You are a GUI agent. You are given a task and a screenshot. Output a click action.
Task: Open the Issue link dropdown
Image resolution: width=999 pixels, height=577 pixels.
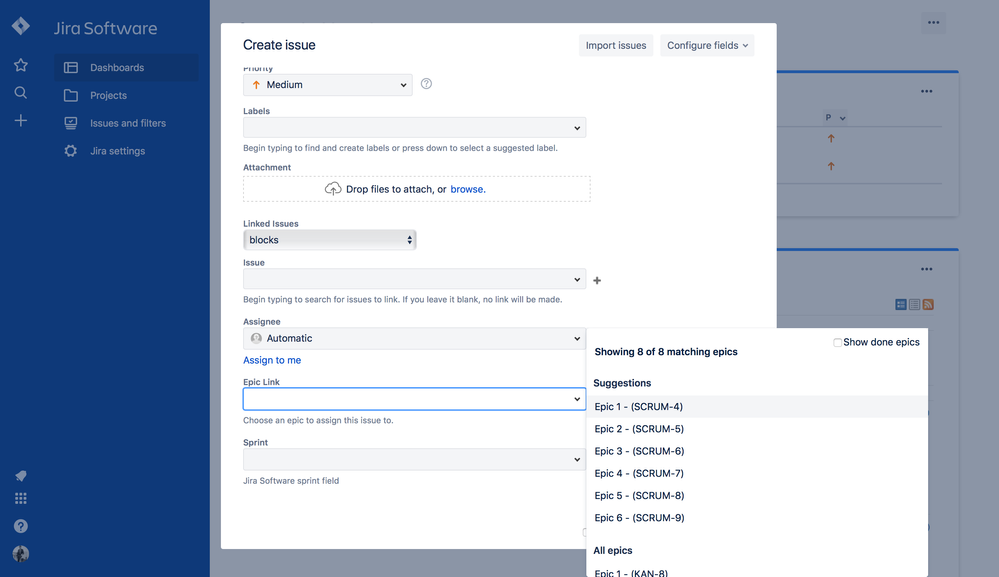pyautogui.click(x=414, y=279)
